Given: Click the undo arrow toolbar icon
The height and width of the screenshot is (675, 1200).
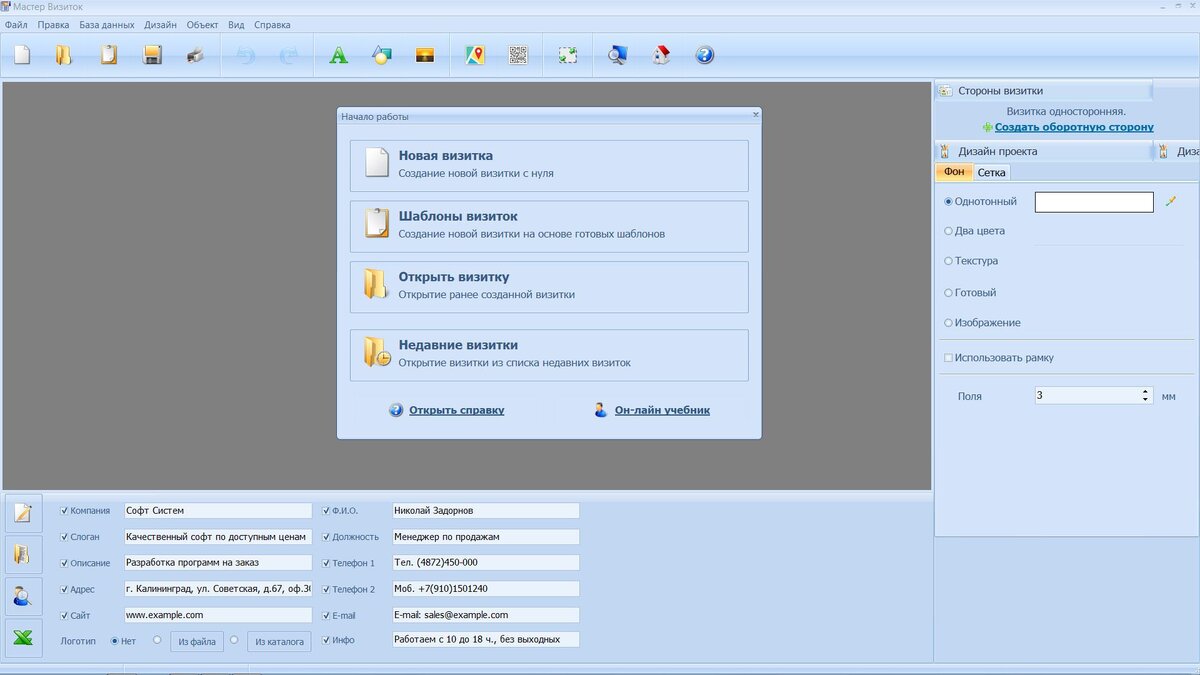Looking at the screenshot, I should click(245, 55).
